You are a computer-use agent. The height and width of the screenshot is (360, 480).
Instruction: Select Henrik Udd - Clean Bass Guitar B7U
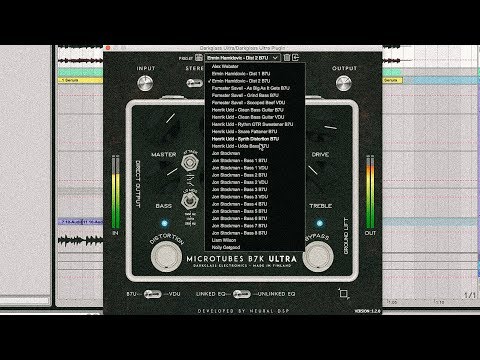255,110
